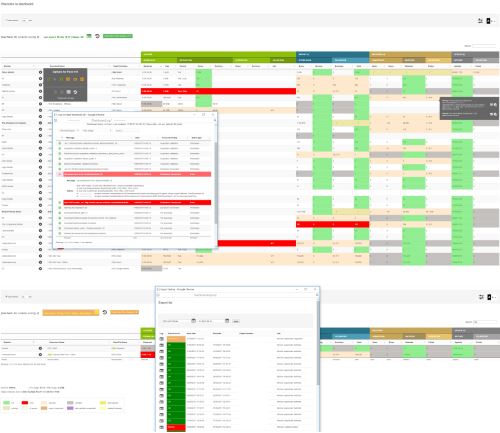Click the small button after the date fields in report window
Image resolution: width=500 pixels, height=433 pixels.
(236, 321)
